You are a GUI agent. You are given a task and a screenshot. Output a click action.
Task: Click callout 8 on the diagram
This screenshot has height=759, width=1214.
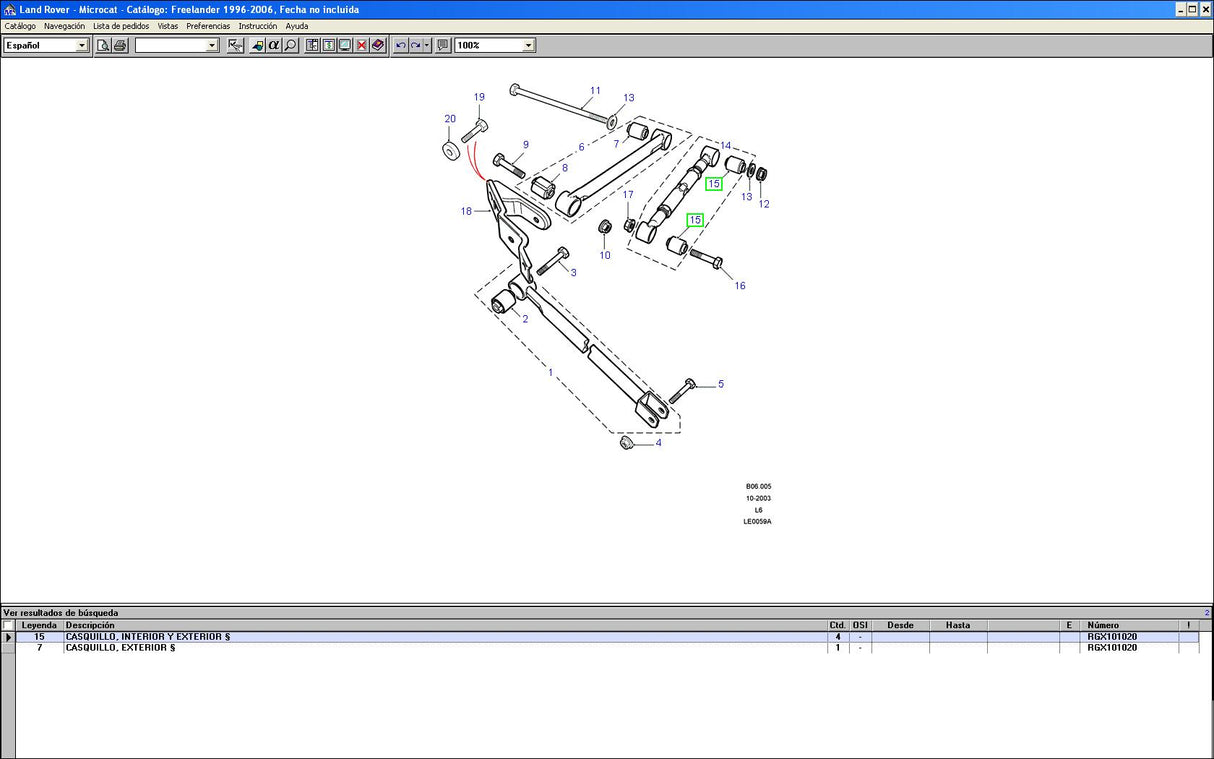tap(564, 168)
